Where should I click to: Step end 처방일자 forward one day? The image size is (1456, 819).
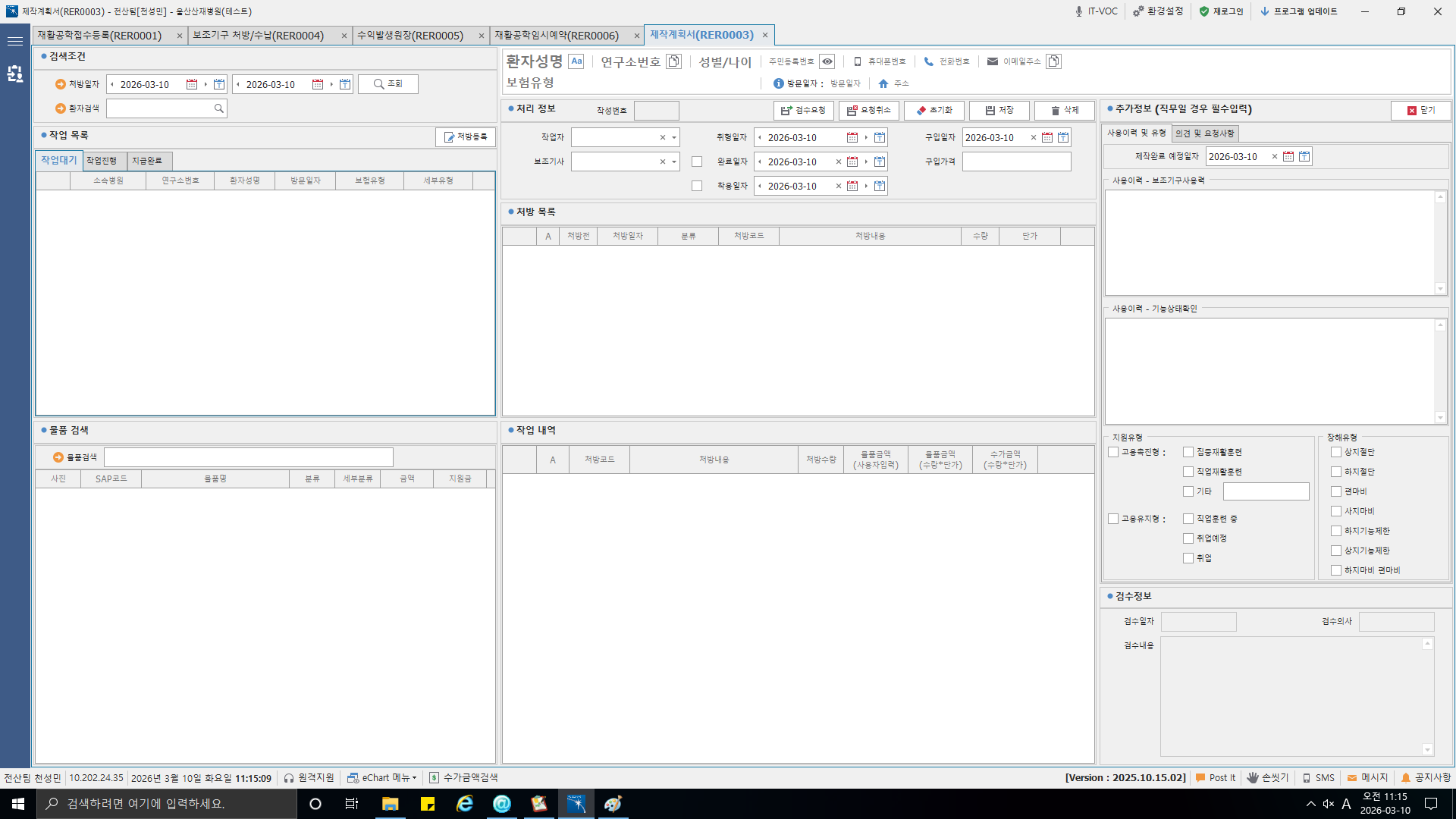tap(331, 84)
